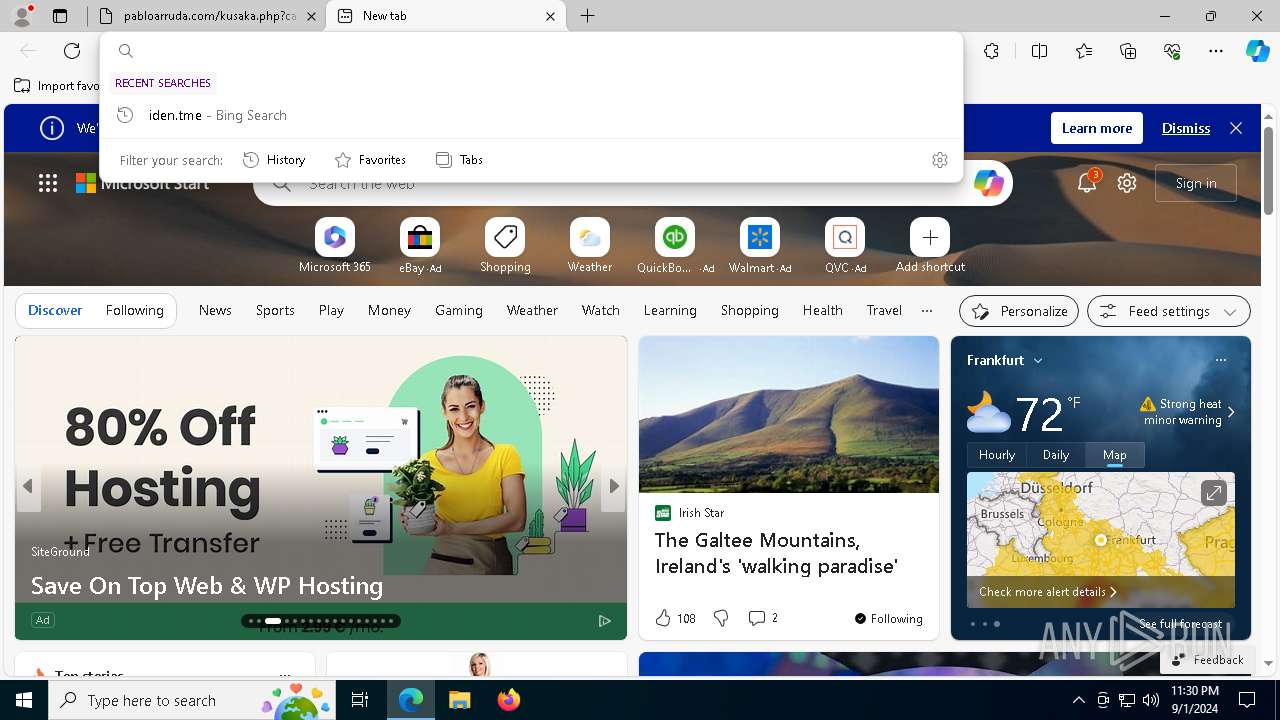Dislike the Galtee Mountains article

[x=721, y=618]
